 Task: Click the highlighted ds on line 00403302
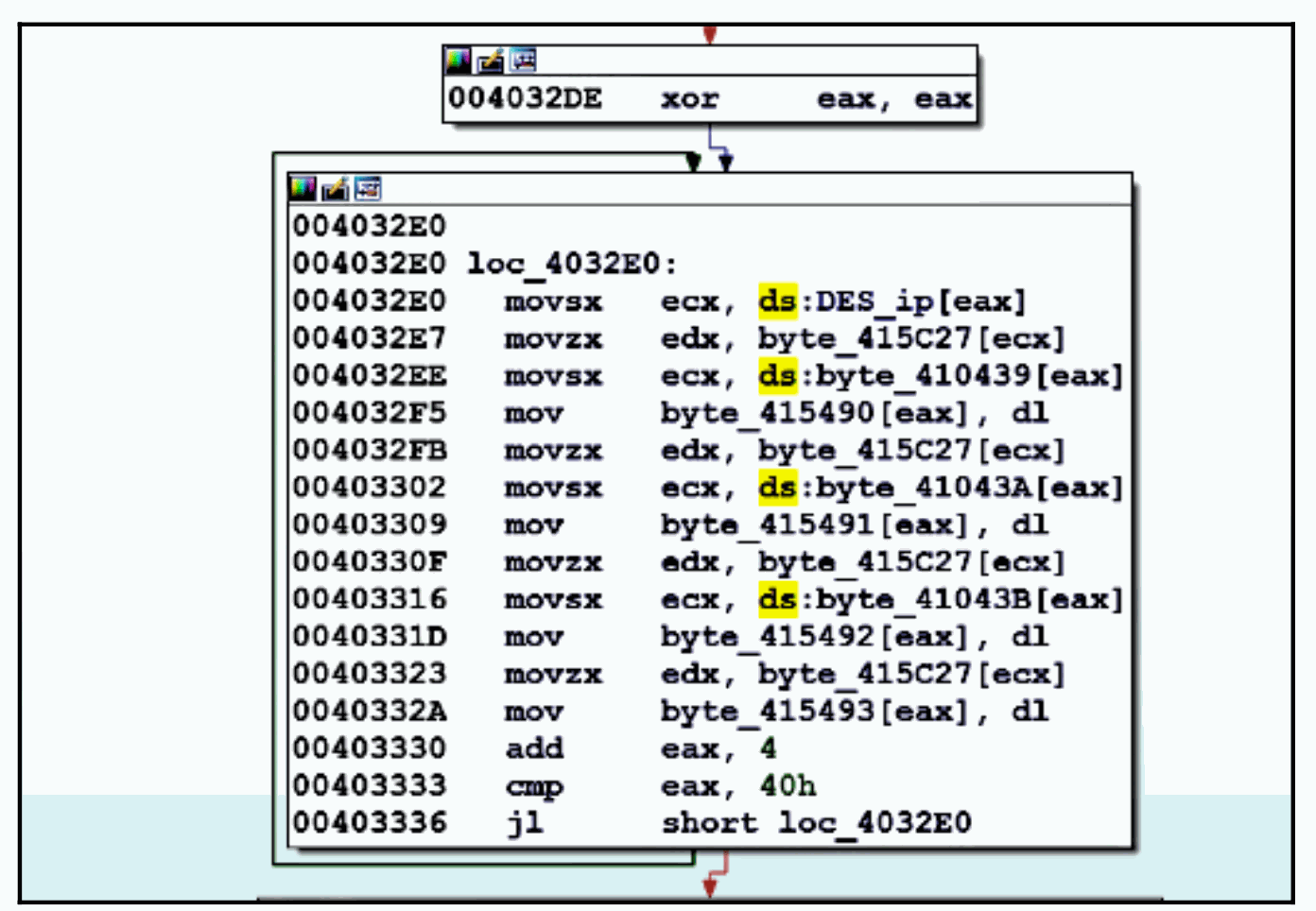pyautogui.click(x=778, y=488)
